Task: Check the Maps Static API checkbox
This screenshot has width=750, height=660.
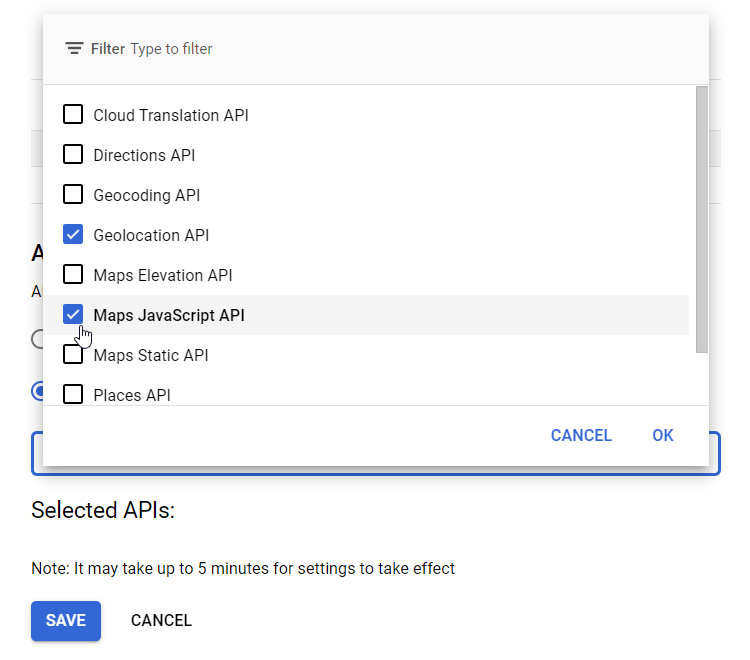Action: pos(73,354)
